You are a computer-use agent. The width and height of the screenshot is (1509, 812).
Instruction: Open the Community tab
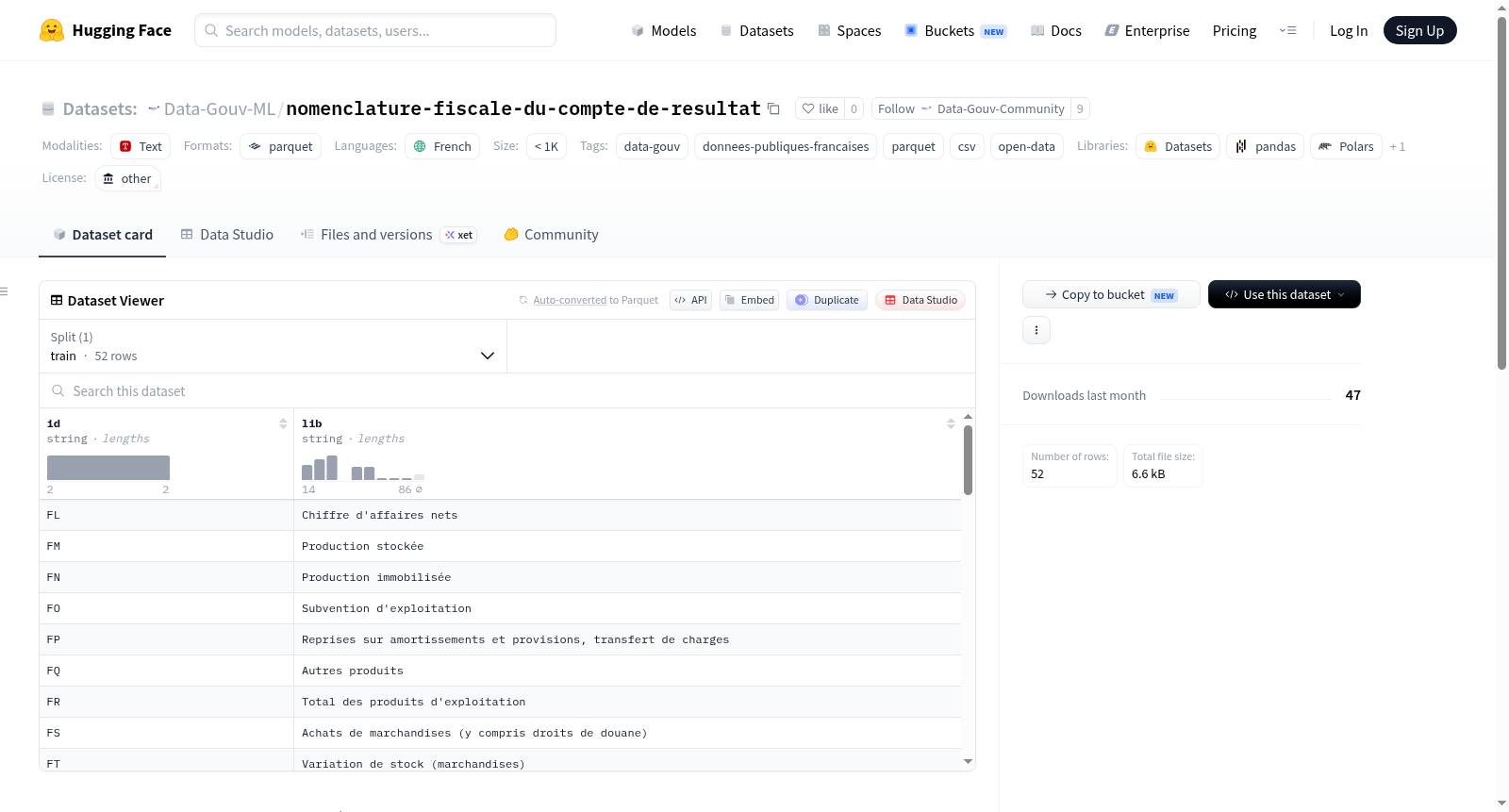click(x=551, y=235)
